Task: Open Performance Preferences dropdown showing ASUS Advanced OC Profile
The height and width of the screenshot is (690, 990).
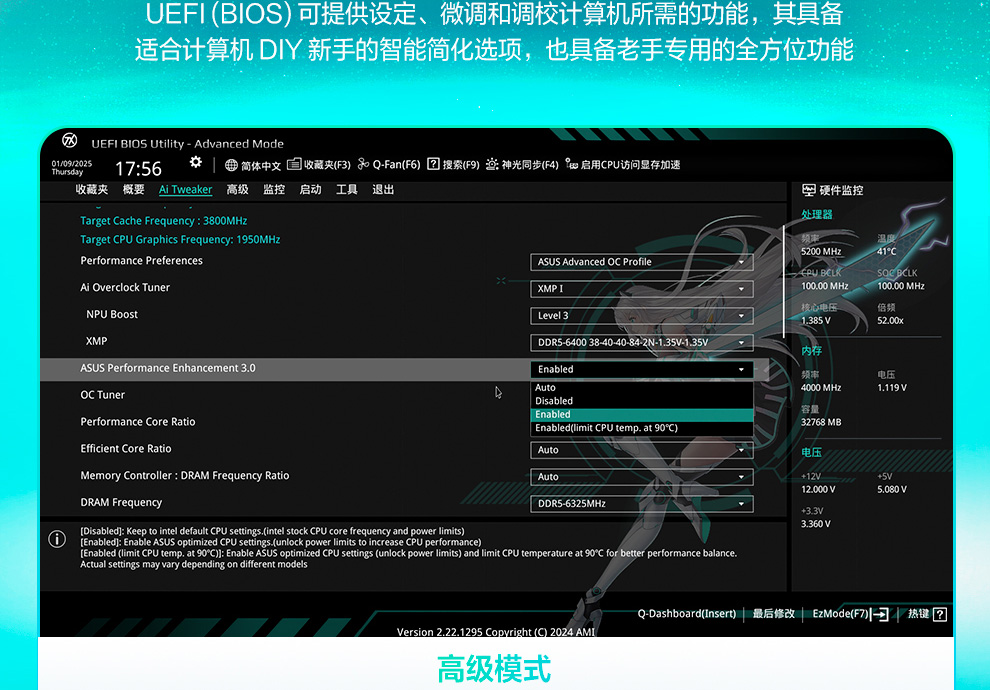Action: tap(641, 262)
